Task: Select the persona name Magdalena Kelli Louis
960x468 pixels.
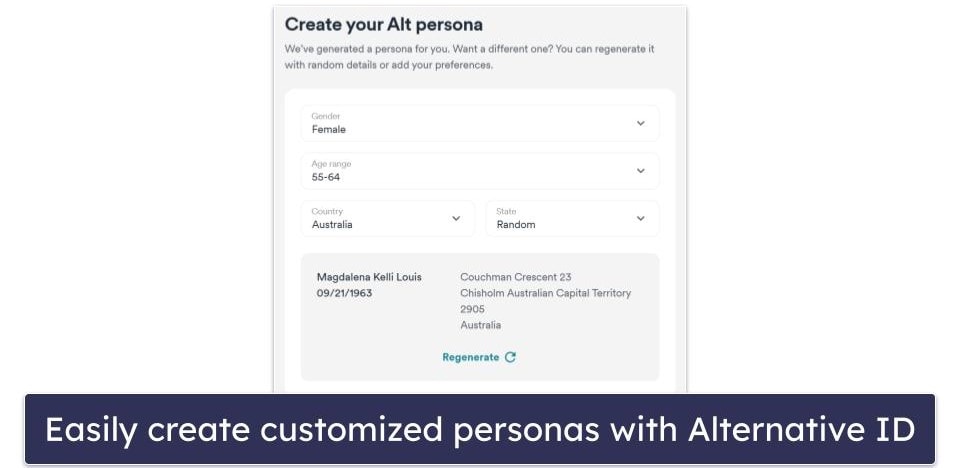Action: [369, 277]
